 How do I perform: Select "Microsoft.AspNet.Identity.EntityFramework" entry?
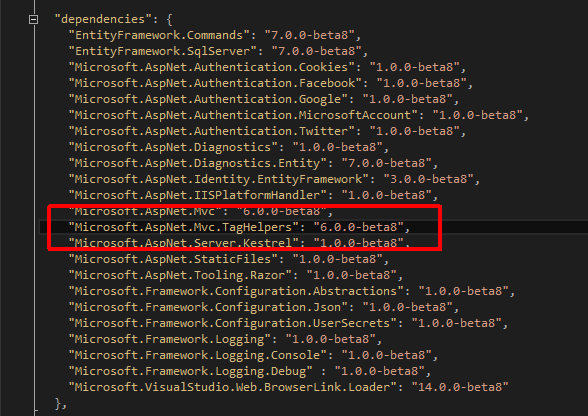coord(219,179)
